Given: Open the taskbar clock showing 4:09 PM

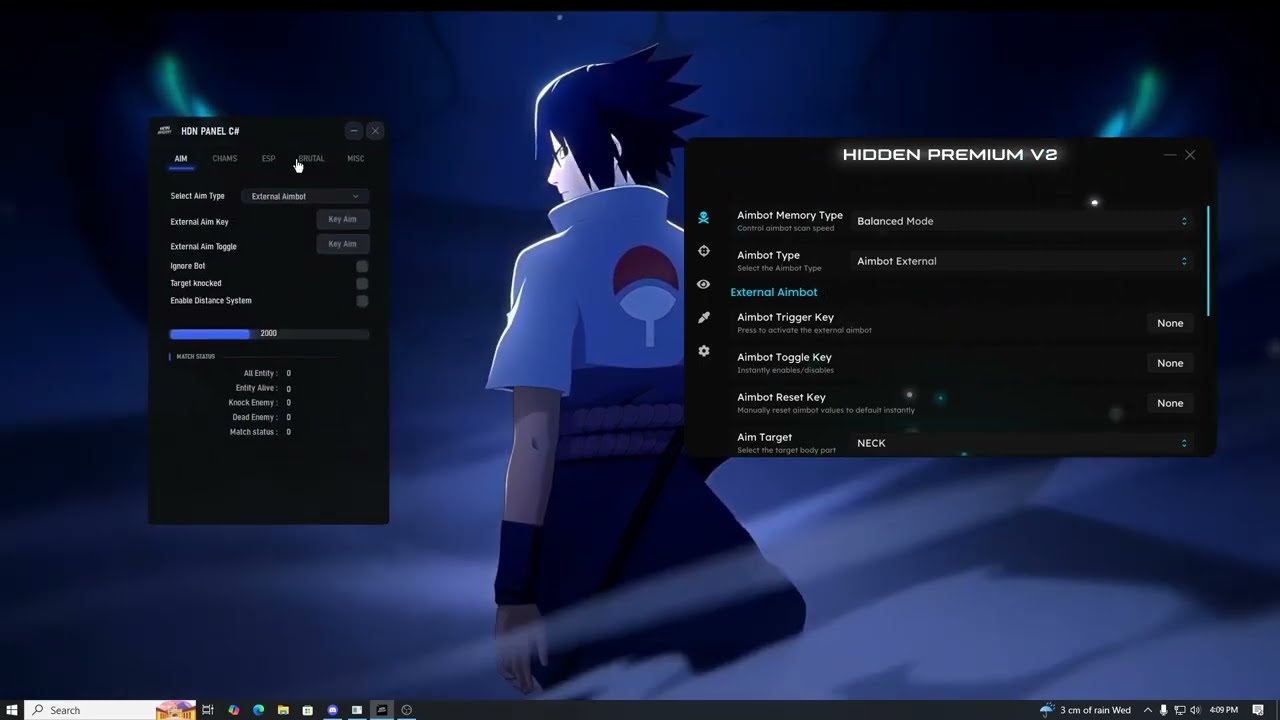Looking at the screenshot, I should click(x=1223, y=710).
